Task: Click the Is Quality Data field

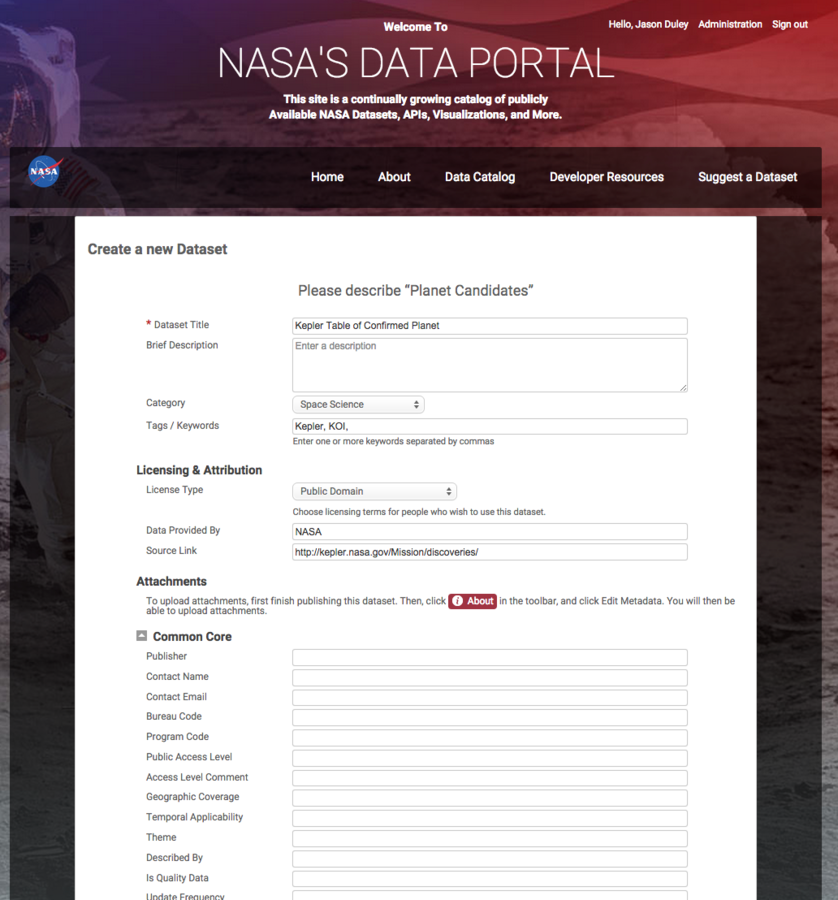Action: click(x=490, y=879)
